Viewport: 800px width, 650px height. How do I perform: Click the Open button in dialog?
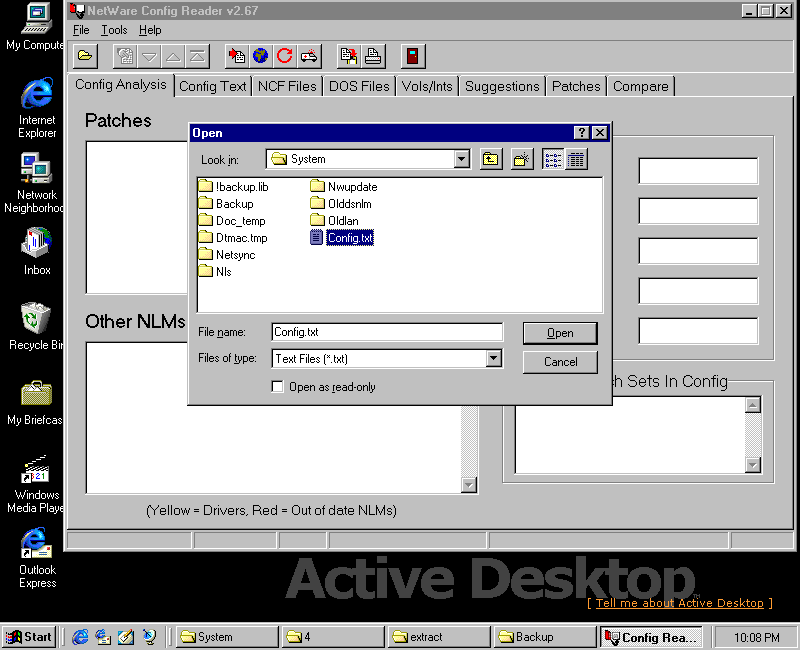[560, 333]
